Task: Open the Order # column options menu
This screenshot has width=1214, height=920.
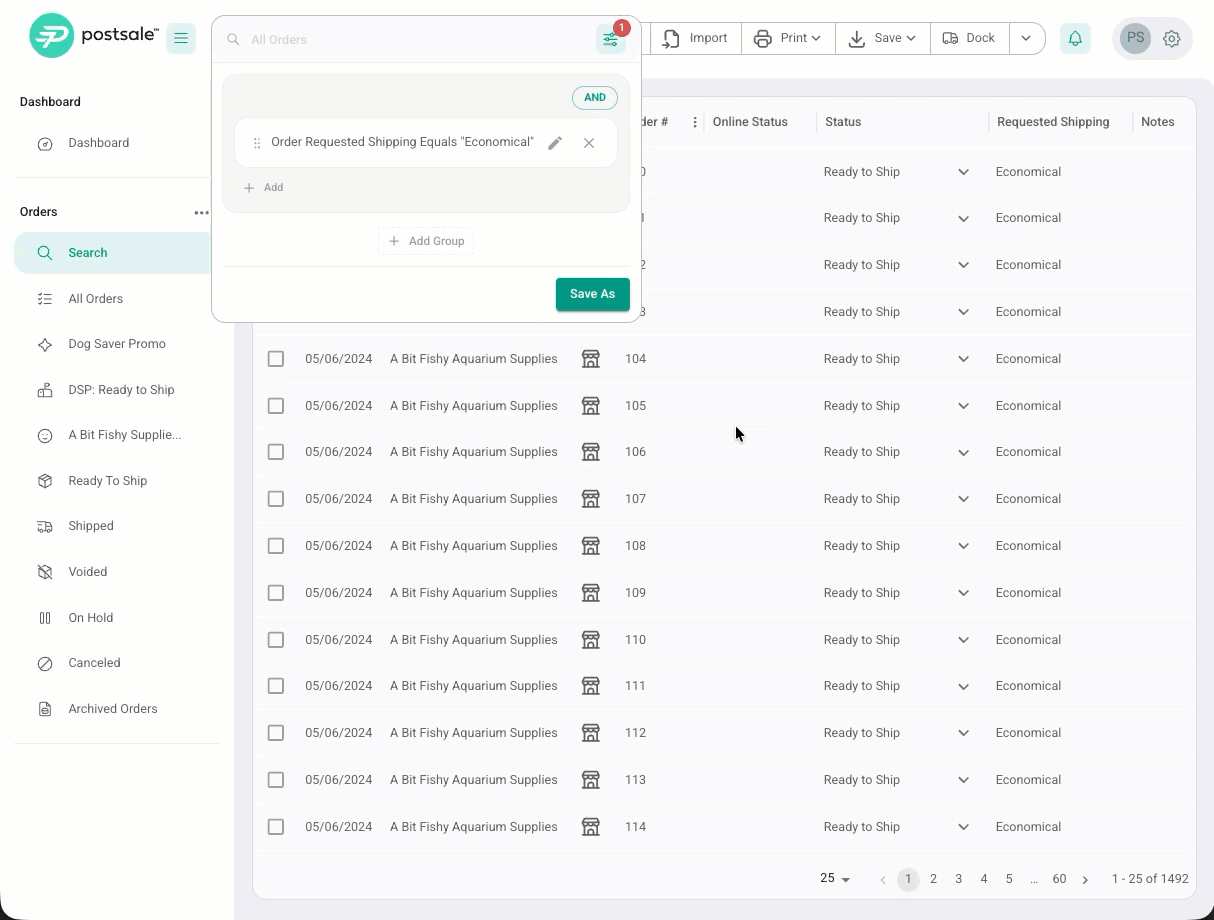Action: point(695,122)
